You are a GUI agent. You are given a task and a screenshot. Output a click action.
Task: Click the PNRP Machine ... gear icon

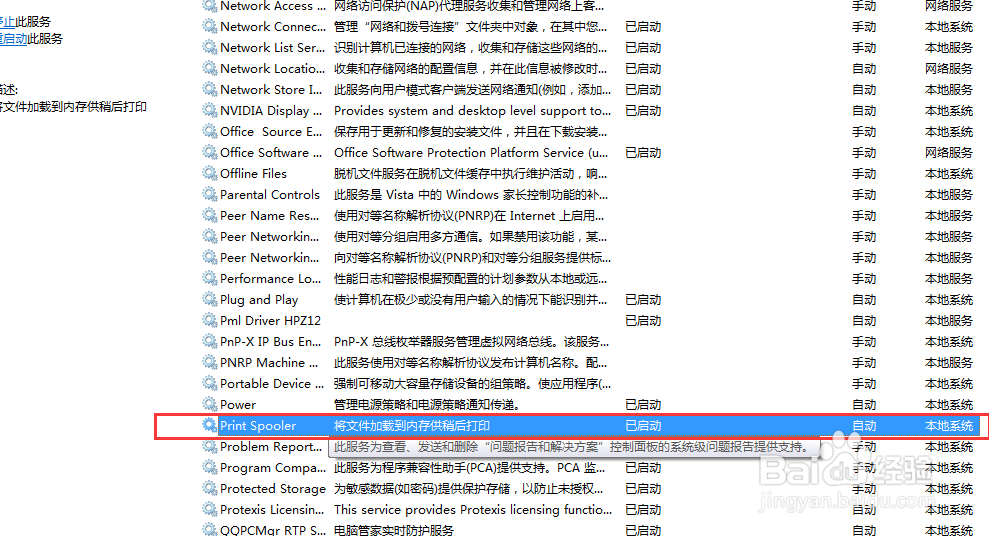point(209,362)
